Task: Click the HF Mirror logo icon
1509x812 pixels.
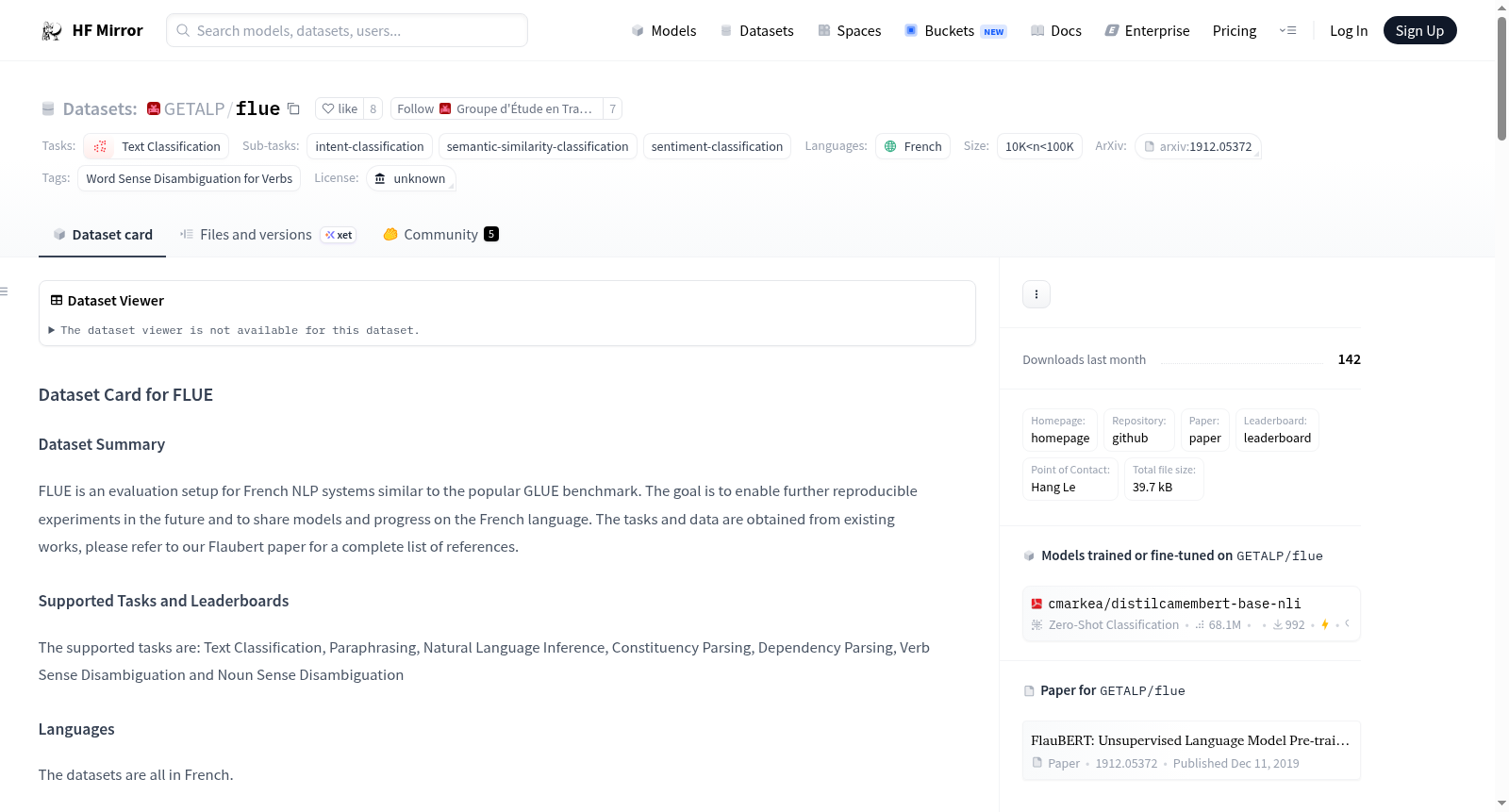Action: (52, 31)
